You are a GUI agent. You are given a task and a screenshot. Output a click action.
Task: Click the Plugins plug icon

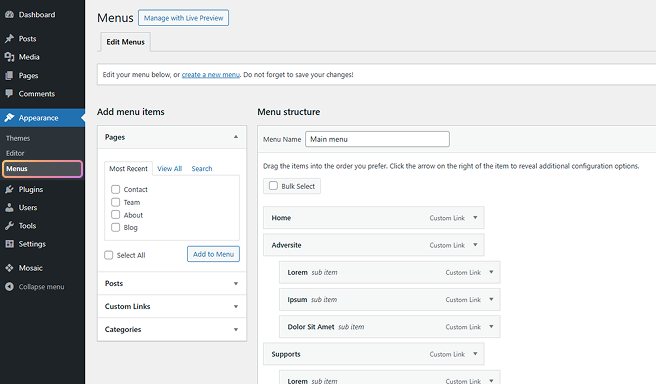(x=9, y=189)
